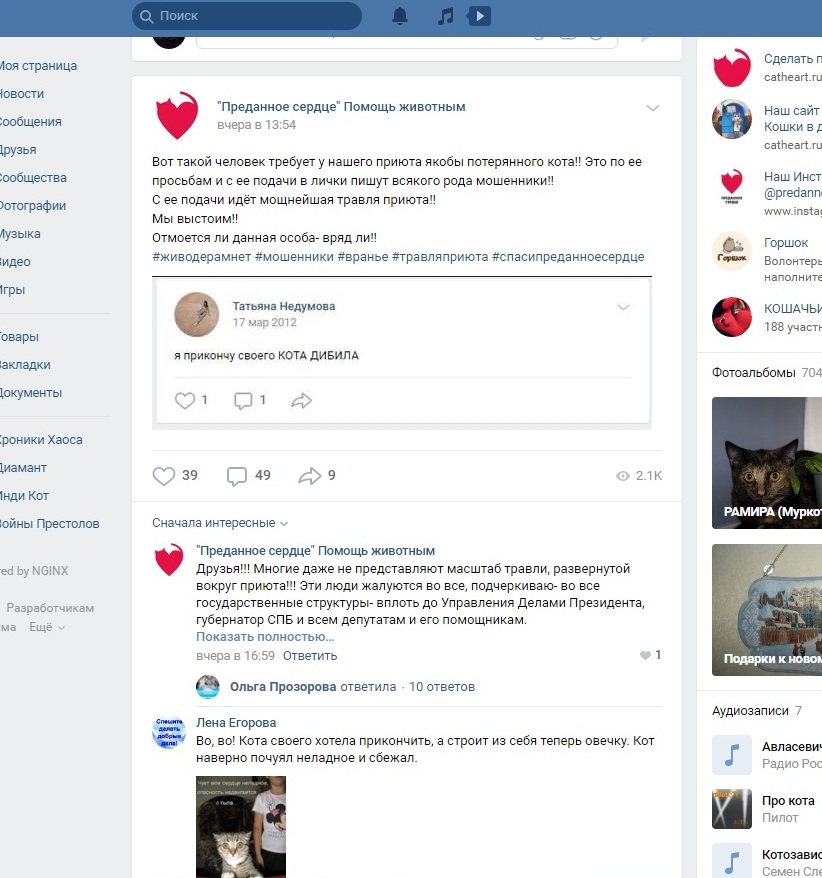822x878 pixels.
Task: Open Татьяна Недумова profile name
Action: [284, 306]
